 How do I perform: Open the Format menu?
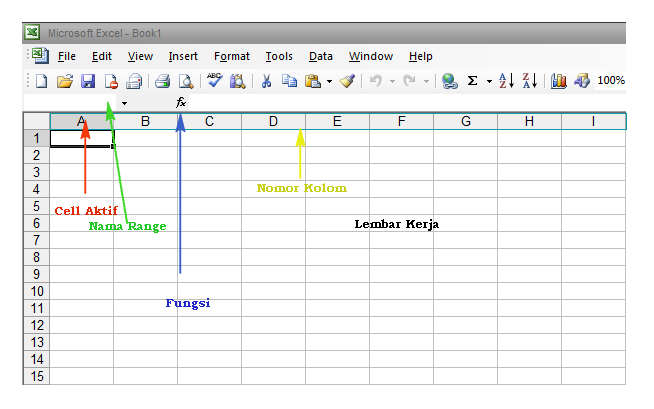pos(232,56)
